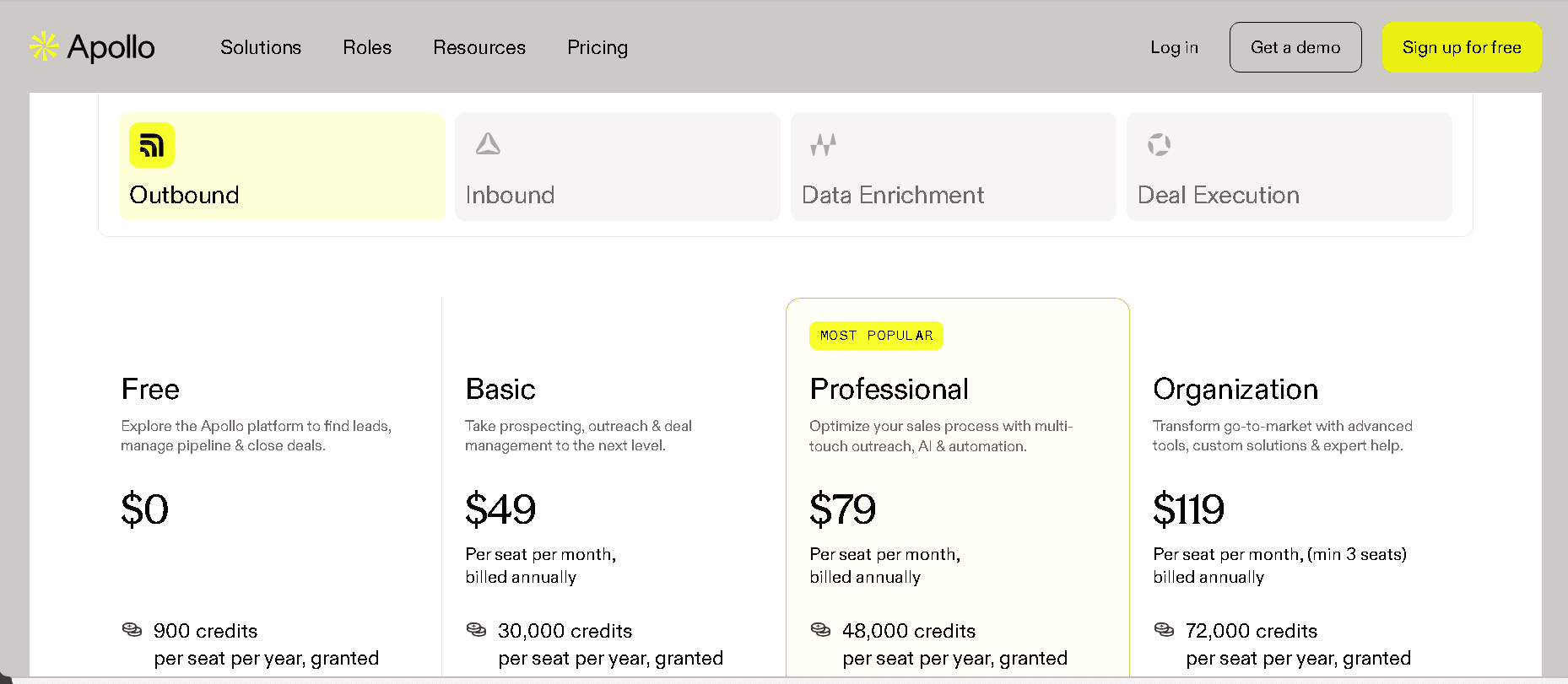This screenshot has width=1568, height=684.
Task: Click Sign up for free button
Action: click(x=1462, y=47)
